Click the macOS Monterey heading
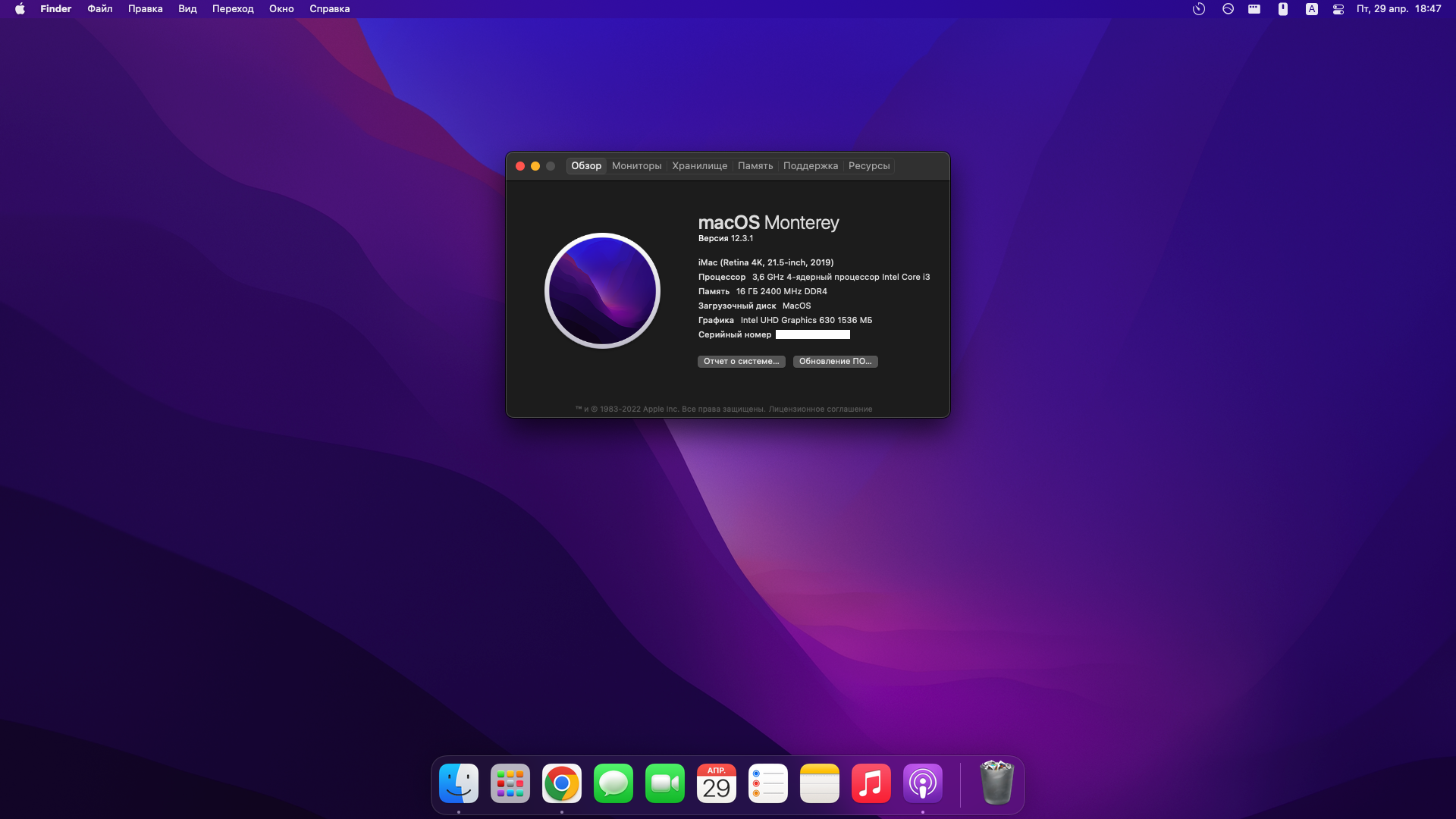Image resolution: width=1456 pixels, height=819 pixels. 768,222
